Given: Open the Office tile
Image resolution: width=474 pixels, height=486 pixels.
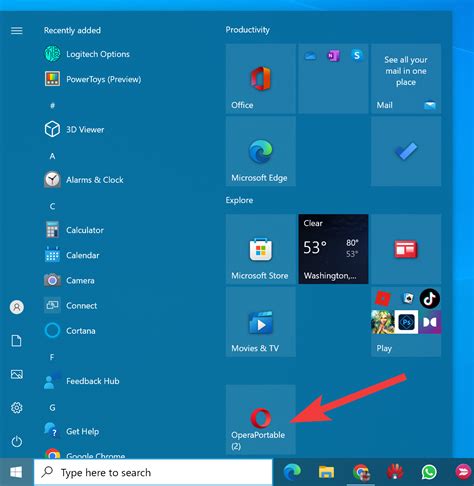Looking at the screenshot, I should (260, 78).
